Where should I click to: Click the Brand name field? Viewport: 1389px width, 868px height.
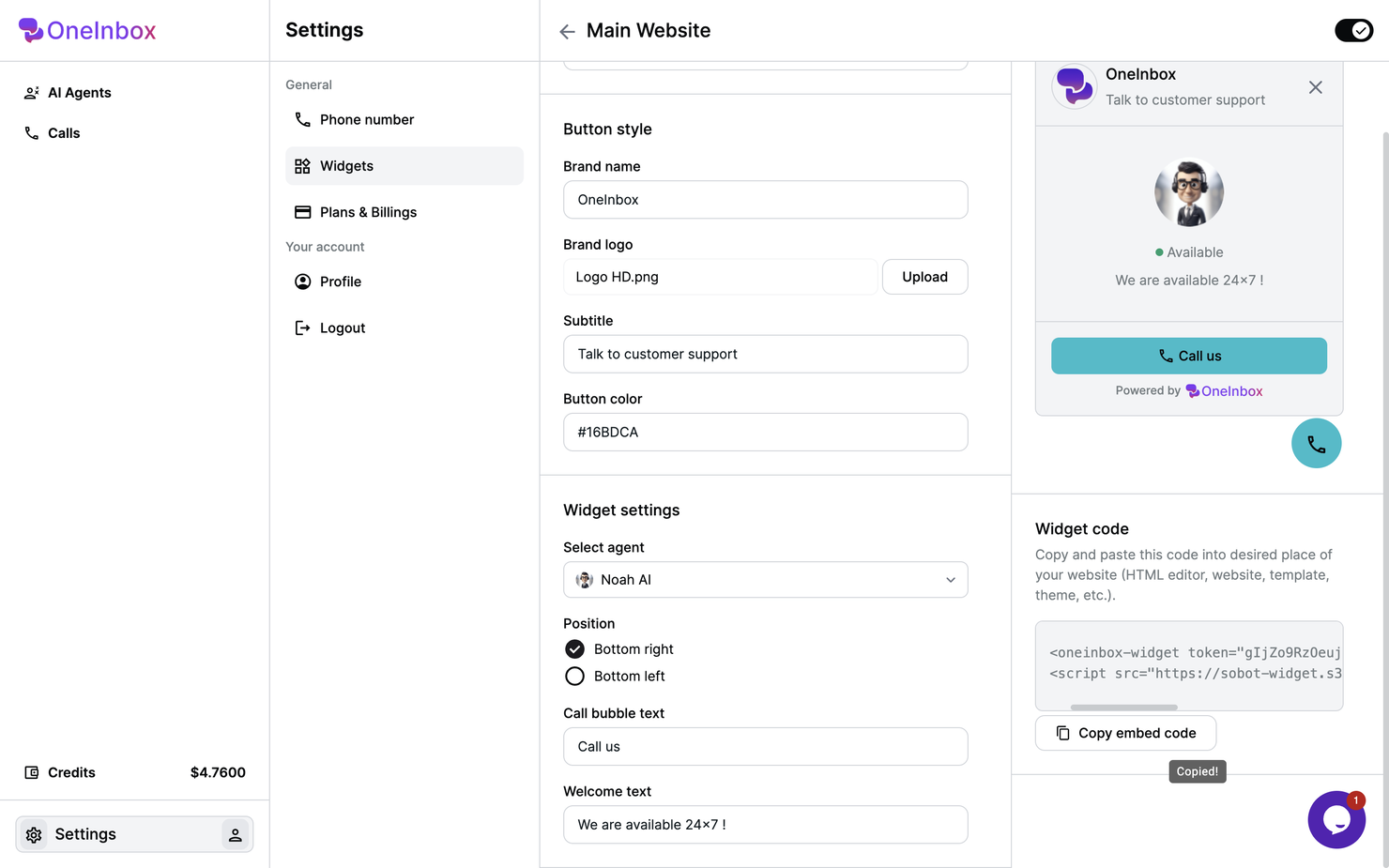point(765,200)
